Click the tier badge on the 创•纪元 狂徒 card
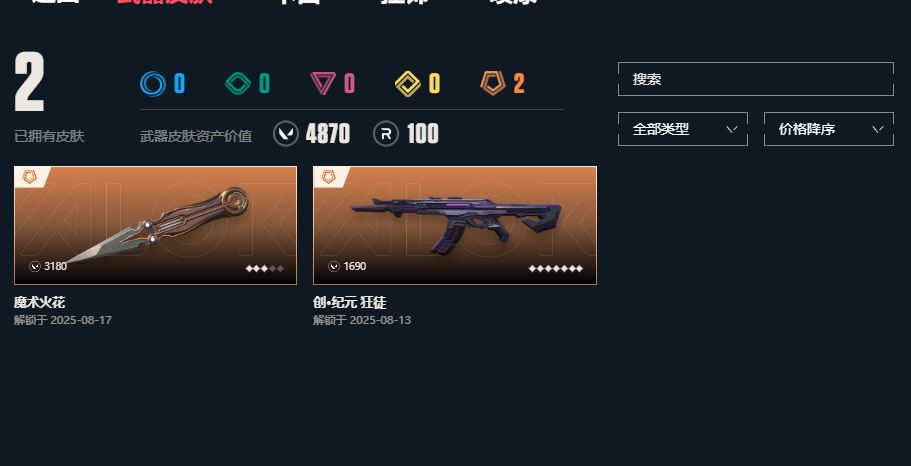This screenshot has width=911, height=466. (x=329, y=177)
